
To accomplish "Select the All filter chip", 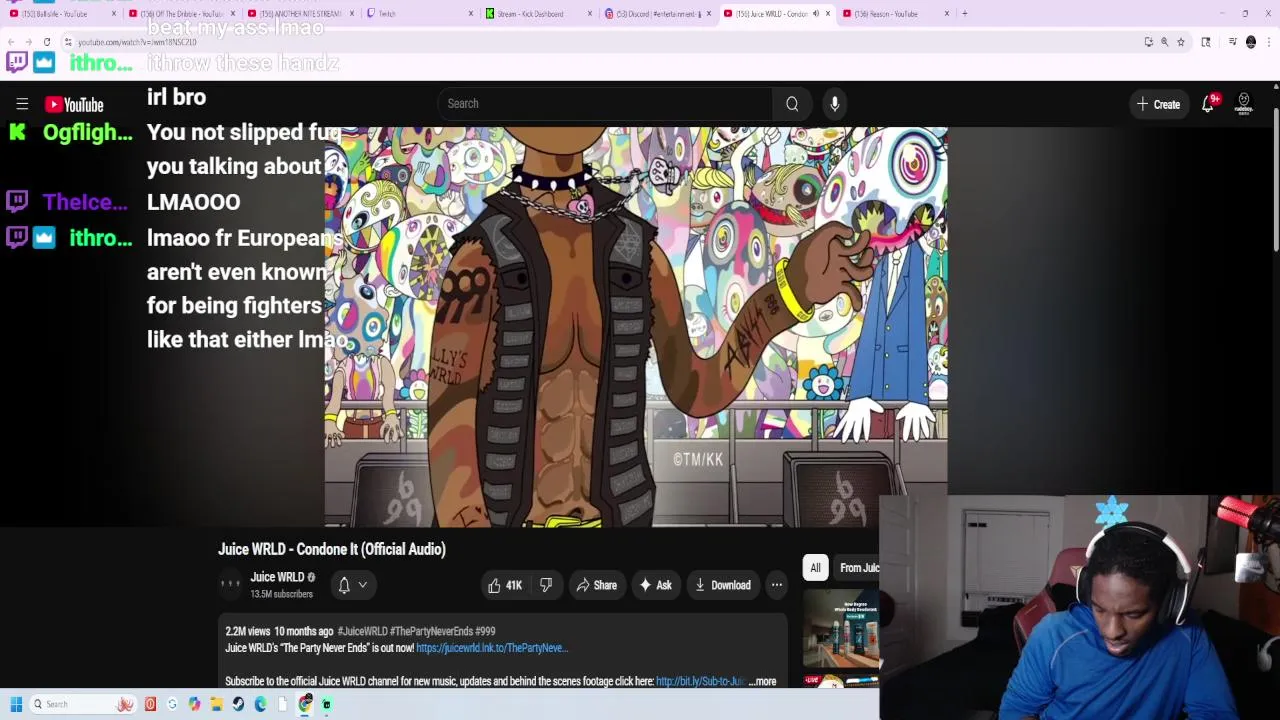I will point(815,568).
